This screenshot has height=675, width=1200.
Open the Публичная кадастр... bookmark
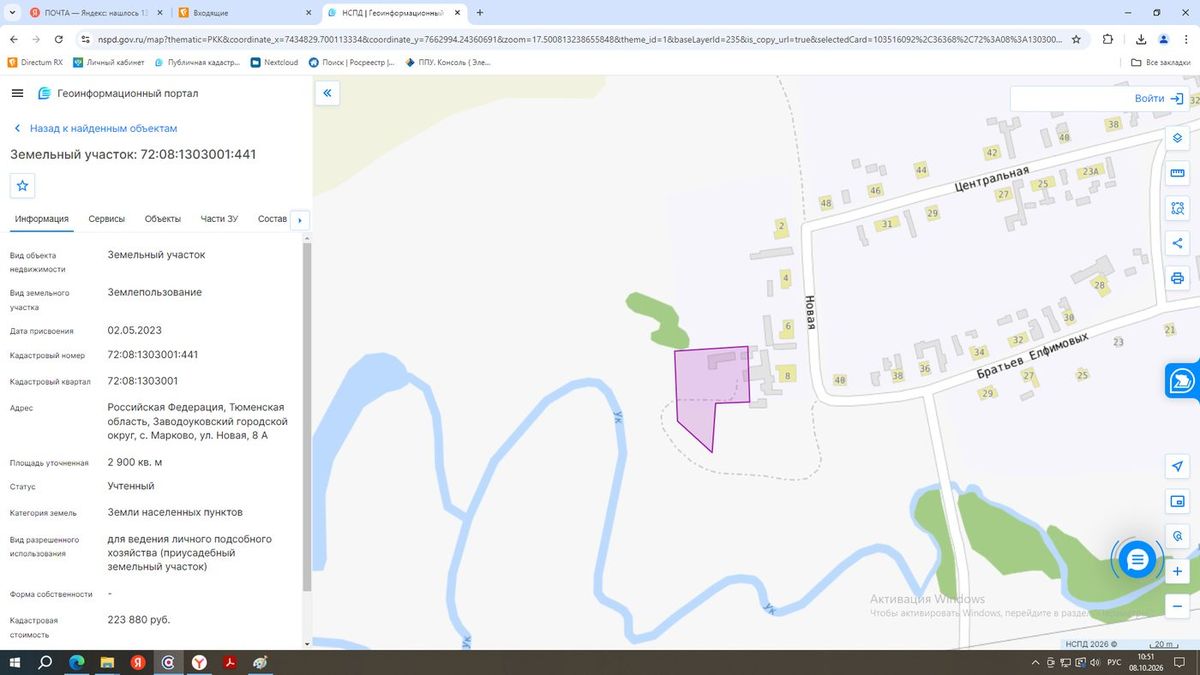[x=196, y=62]
